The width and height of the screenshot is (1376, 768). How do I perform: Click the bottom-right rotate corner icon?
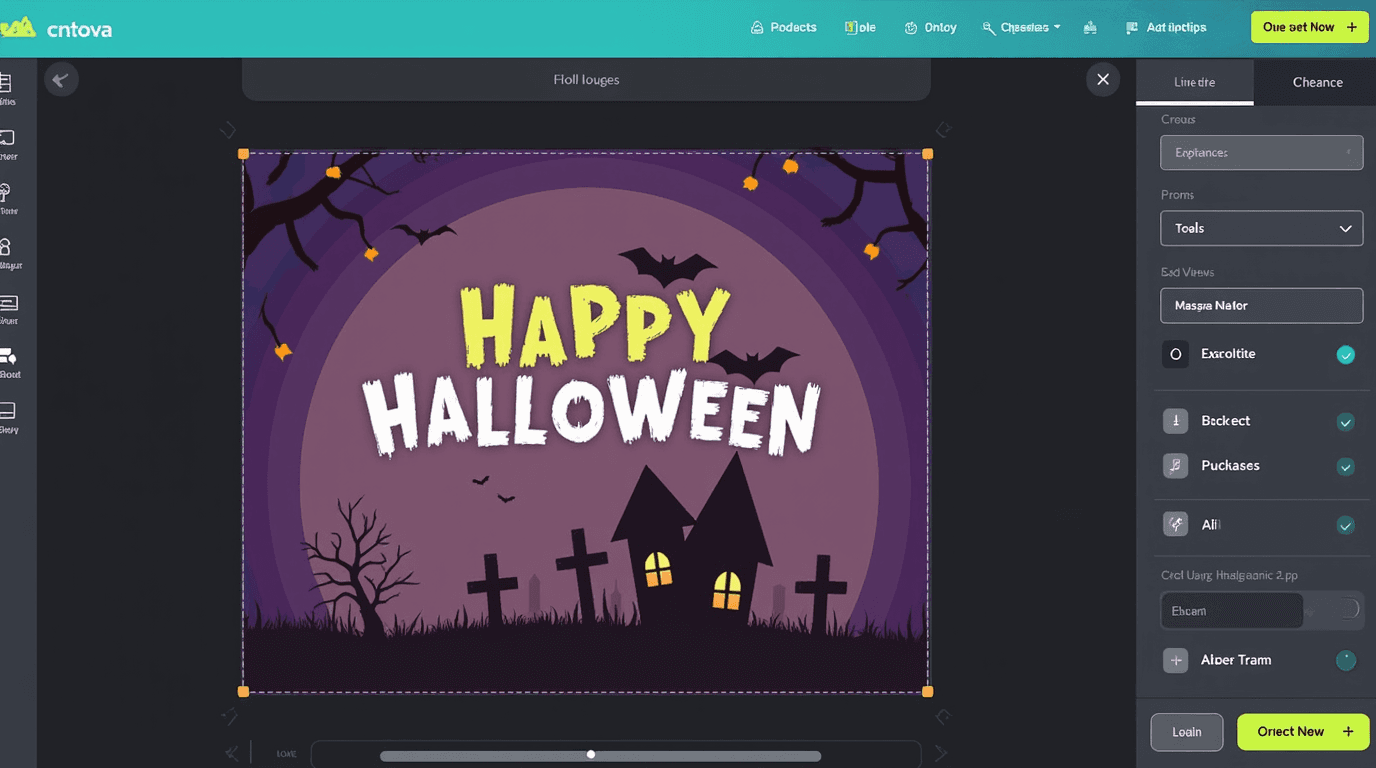(x=942, y=715)
